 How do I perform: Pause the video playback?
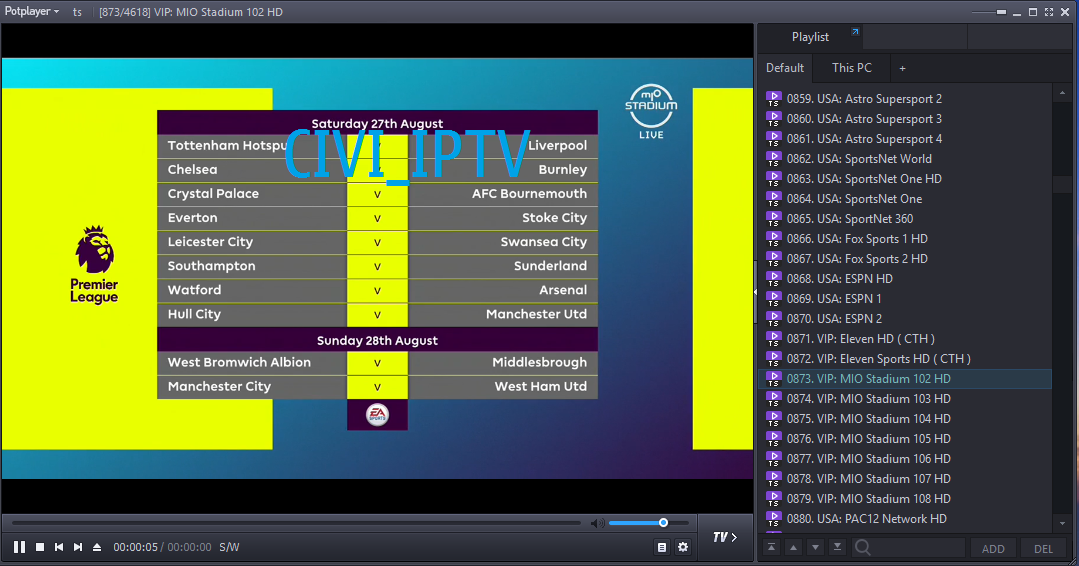(x=19, y=547)
